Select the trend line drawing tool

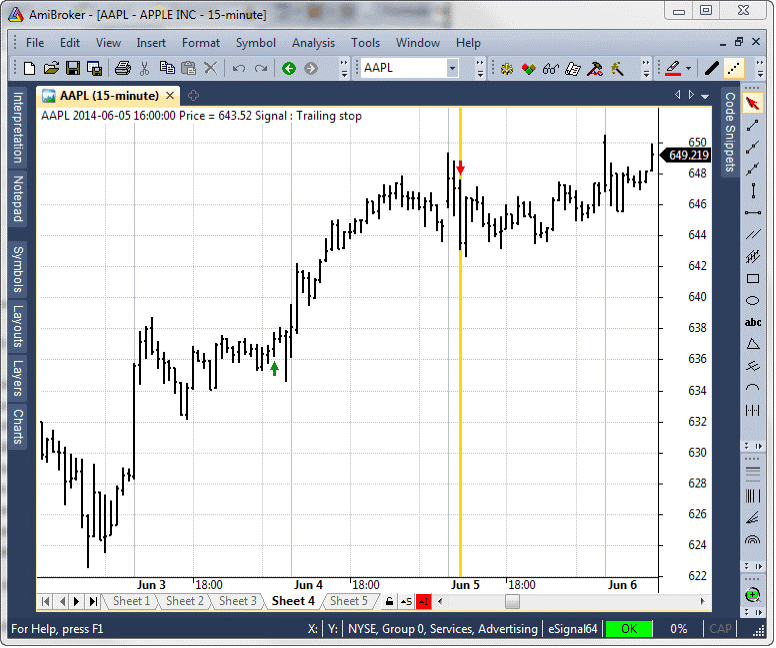[x=752, y=125]
